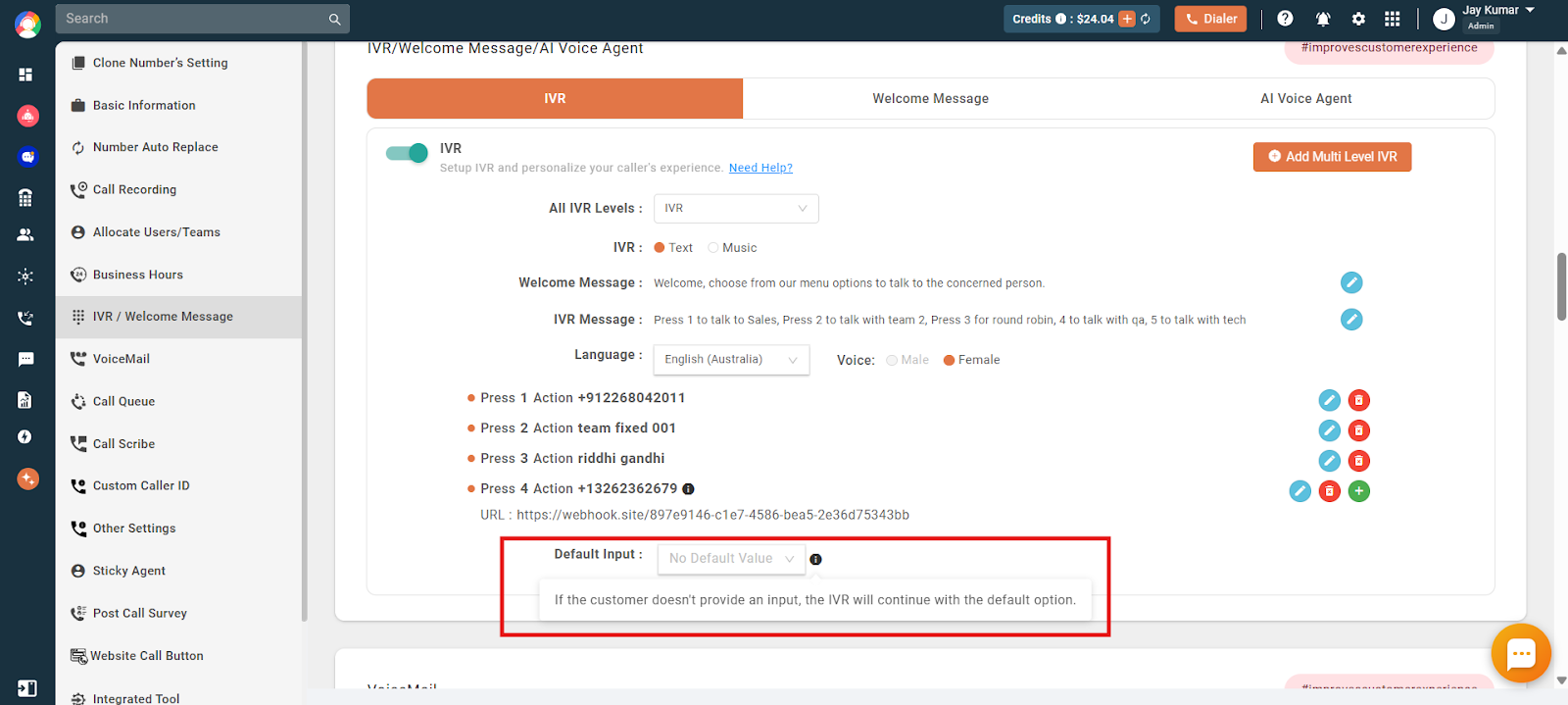
Task: Switch to the AI Voice Agent tab
Action: 1305,98
